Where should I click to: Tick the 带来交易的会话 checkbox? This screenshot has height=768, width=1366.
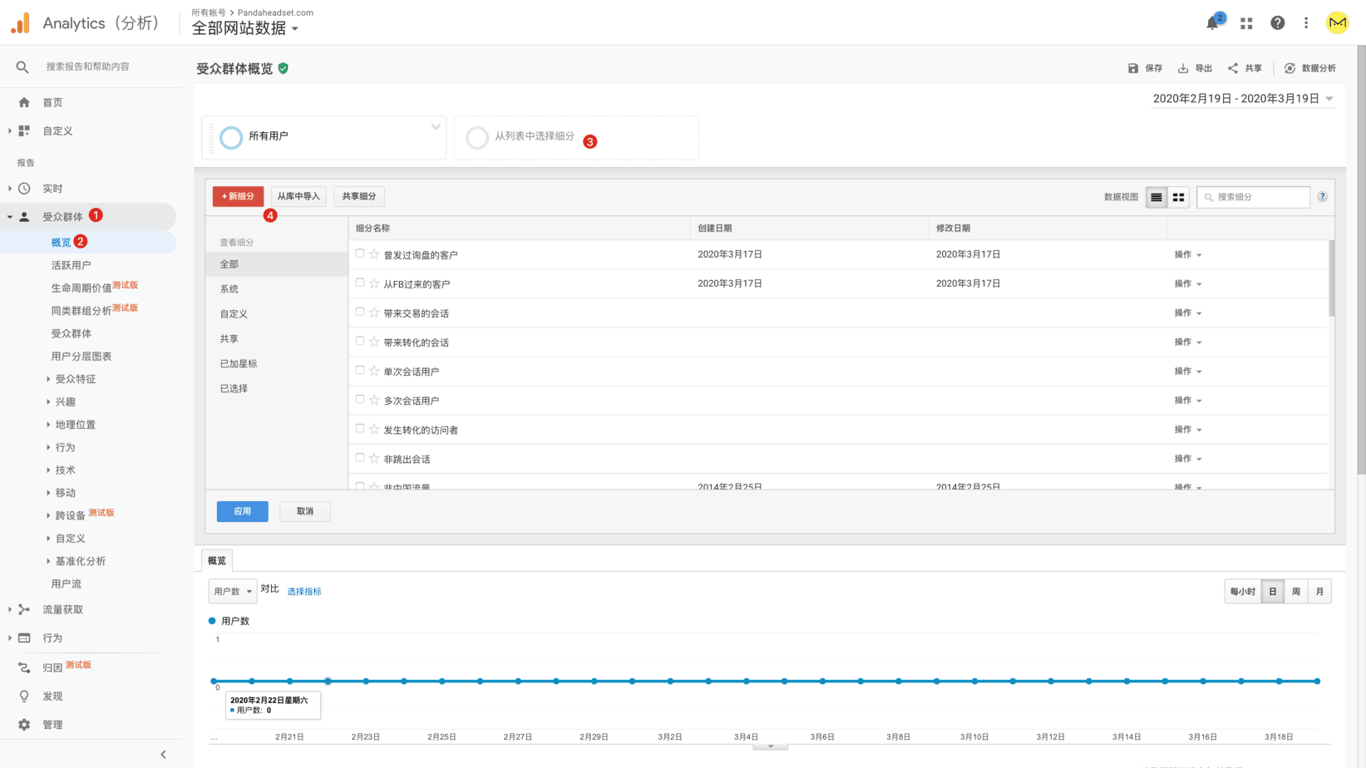click(x=360, y=312)
